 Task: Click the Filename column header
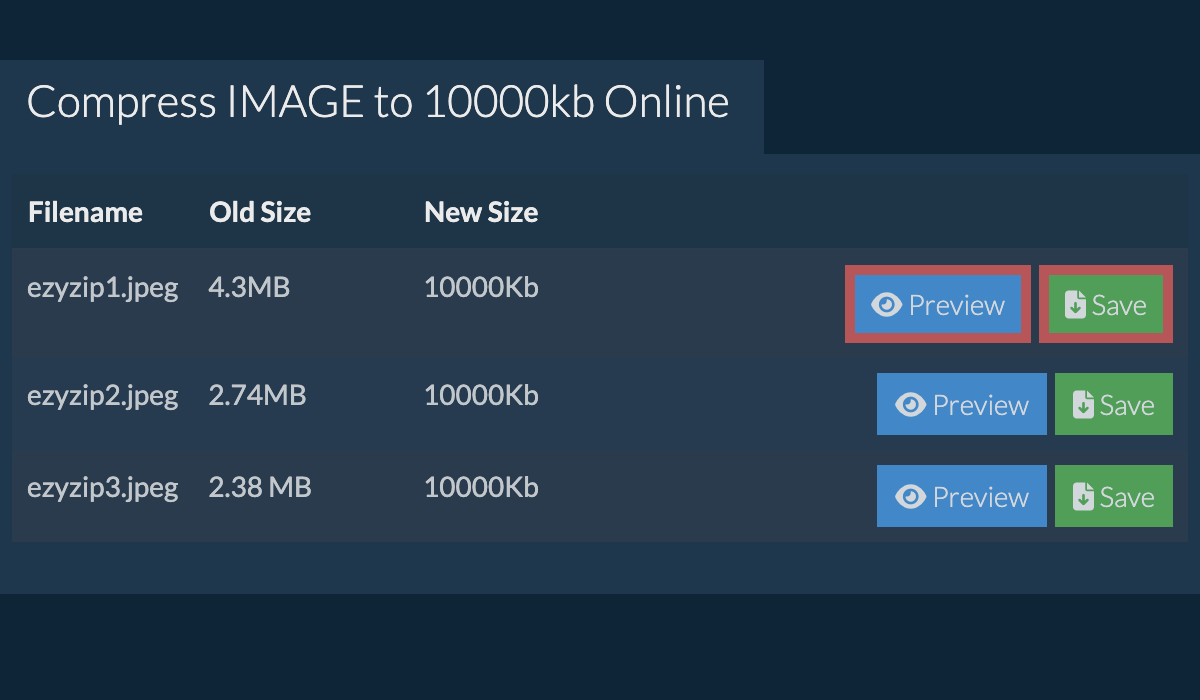pyautogui.click(x=85, y=212)
